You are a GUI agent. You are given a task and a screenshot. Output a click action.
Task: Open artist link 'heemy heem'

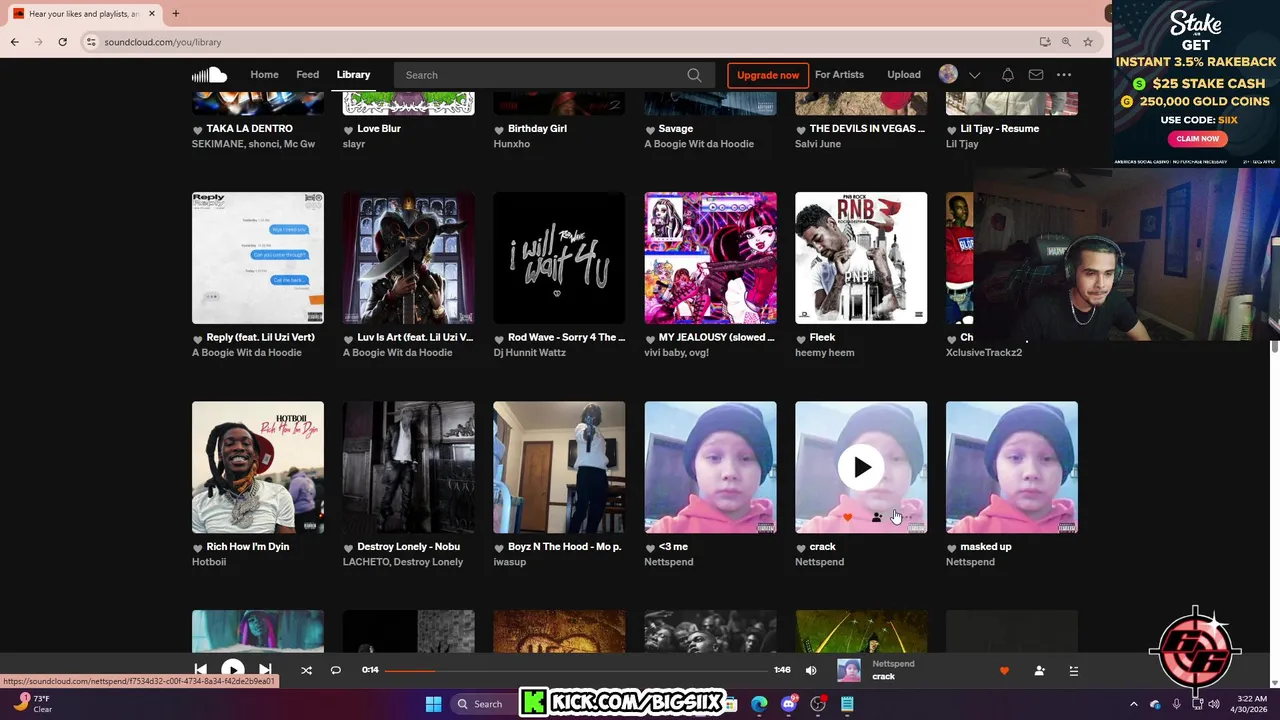[x=825, y=353]
